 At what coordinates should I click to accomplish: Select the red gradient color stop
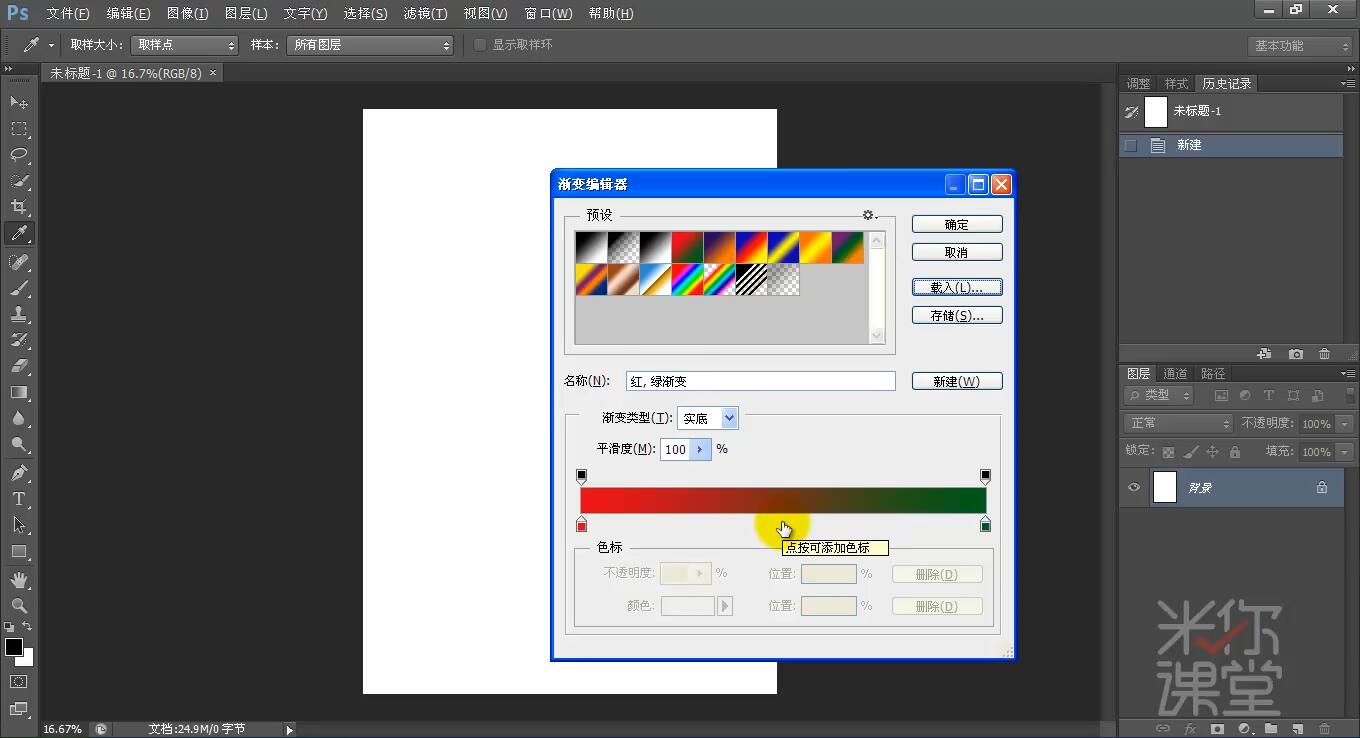(x=582, y=524)
